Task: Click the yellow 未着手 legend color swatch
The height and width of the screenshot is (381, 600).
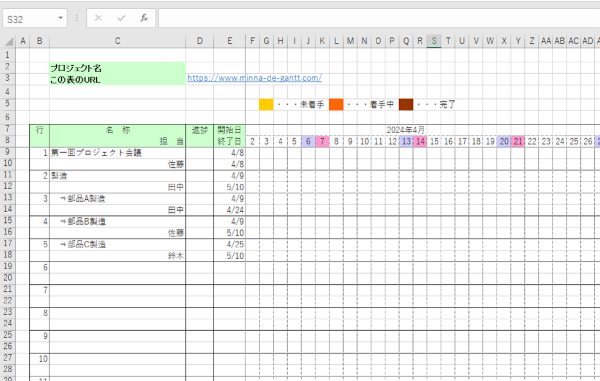Action: (x=266, y=104)
